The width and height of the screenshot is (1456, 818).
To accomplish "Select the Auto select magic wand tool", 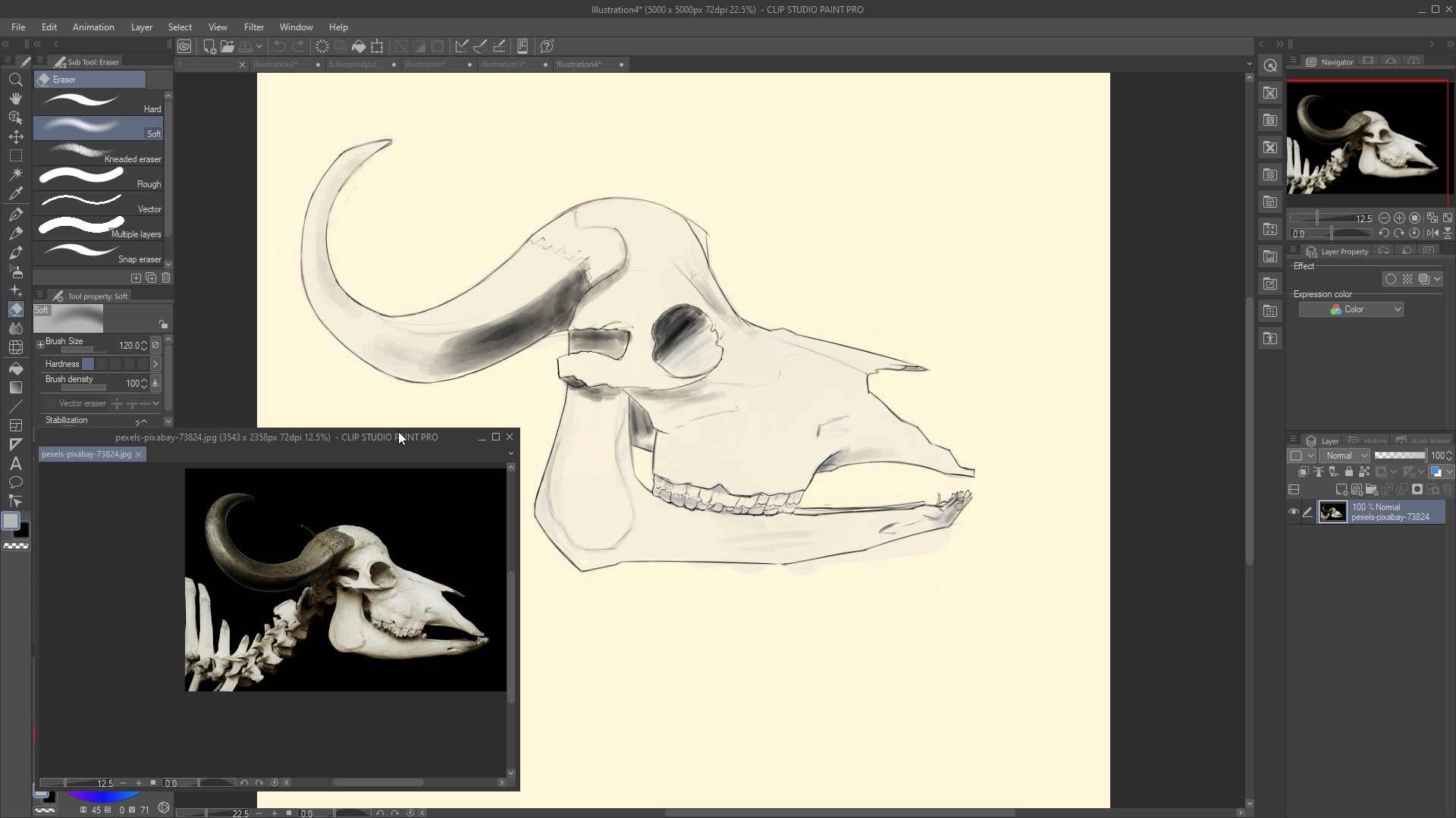I will click(x=15, y=174).
